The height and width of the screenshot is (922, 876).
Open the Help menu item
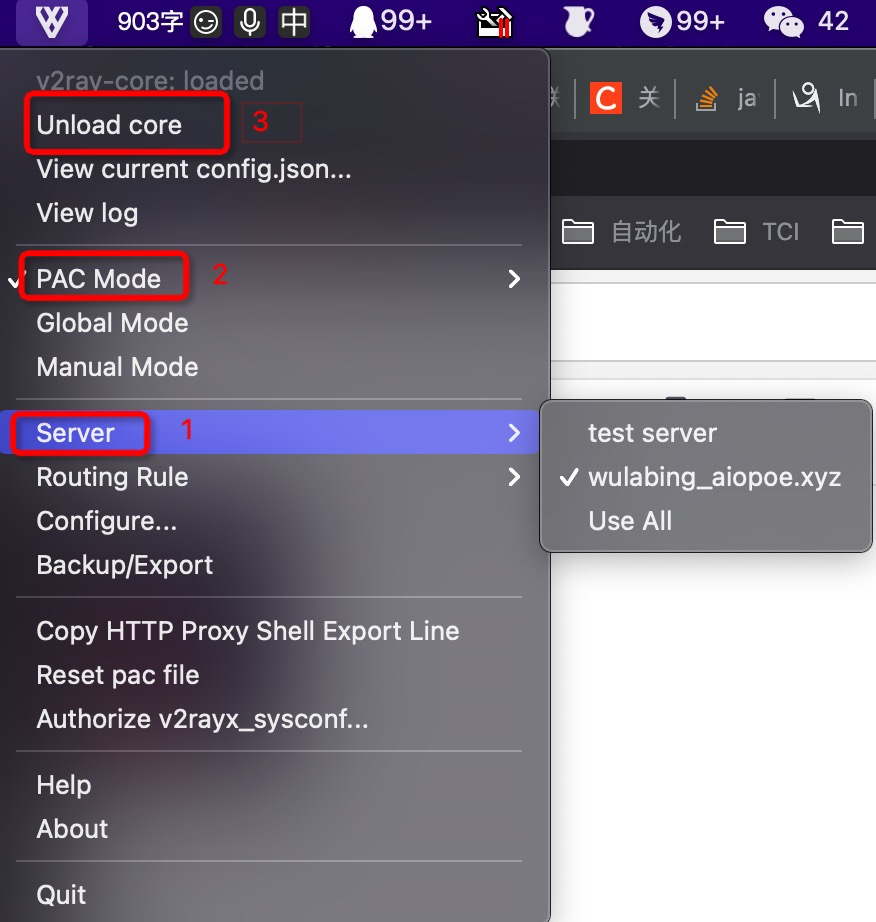tap(269, 785)
